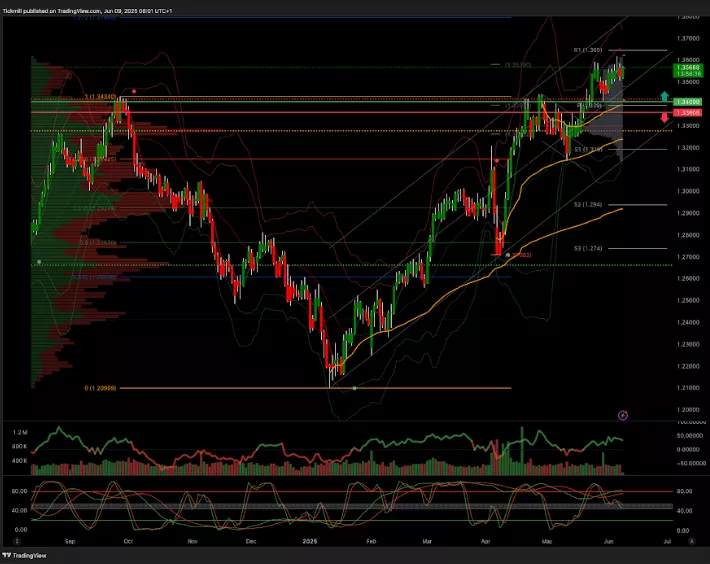The width and height of the screenshot is (710, 564).
Task: Select the red 1.33600 price level label
Action: click(x=687, y=112)
